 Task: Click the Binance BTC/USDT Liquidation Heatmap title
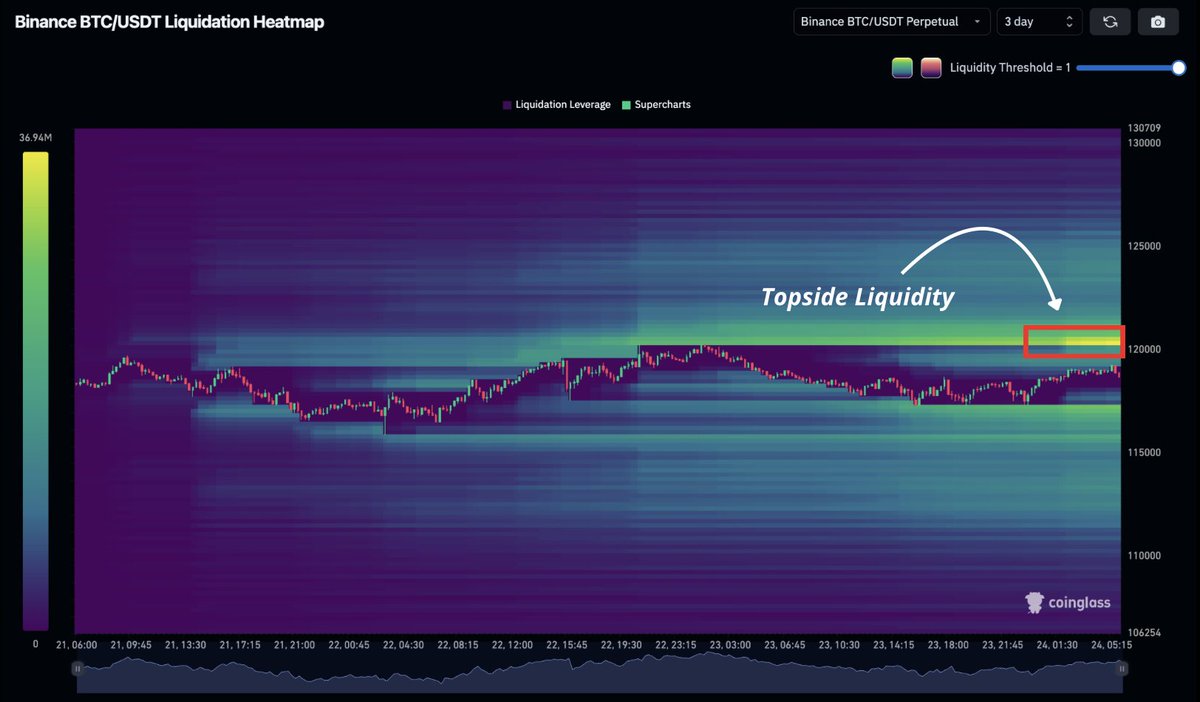tap(169, 21)
